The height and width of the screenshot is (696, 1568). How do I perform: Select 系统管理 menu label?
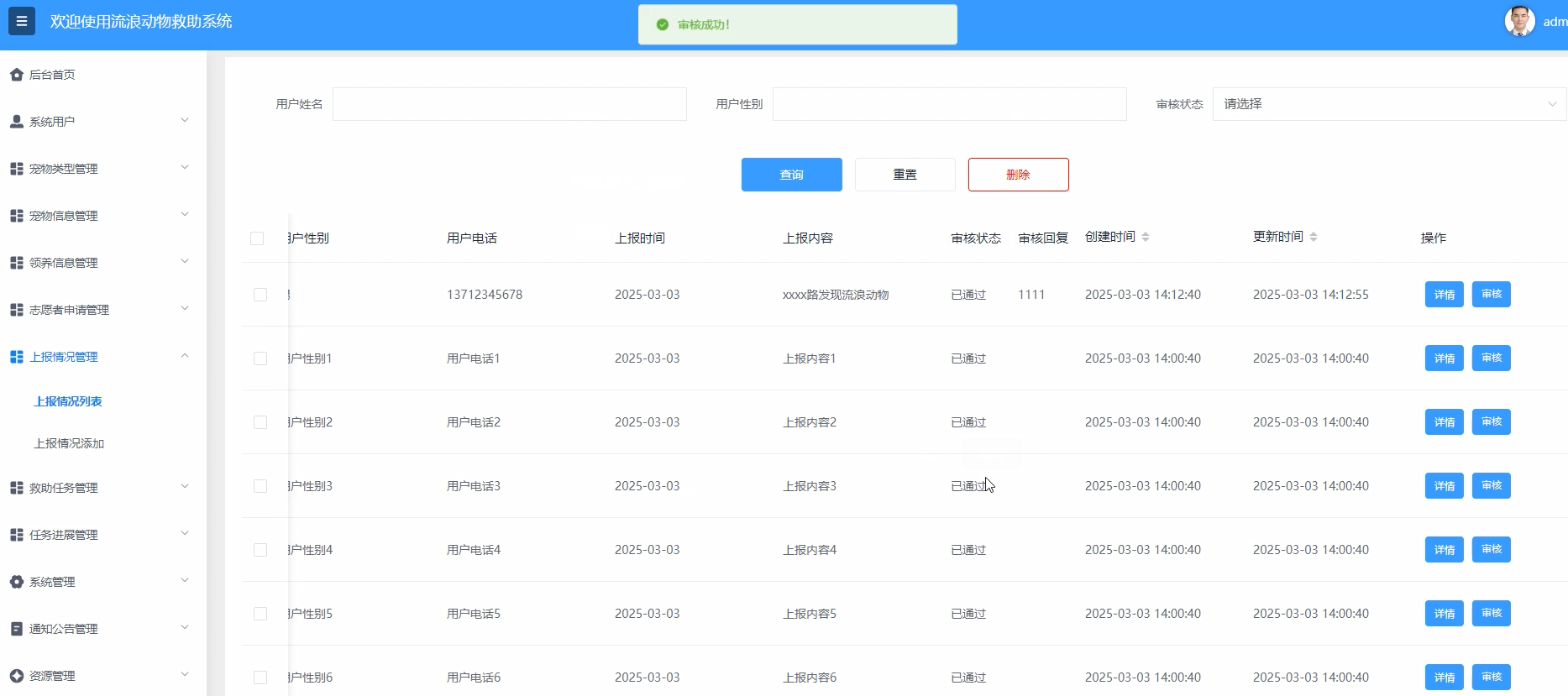point(52,582)
